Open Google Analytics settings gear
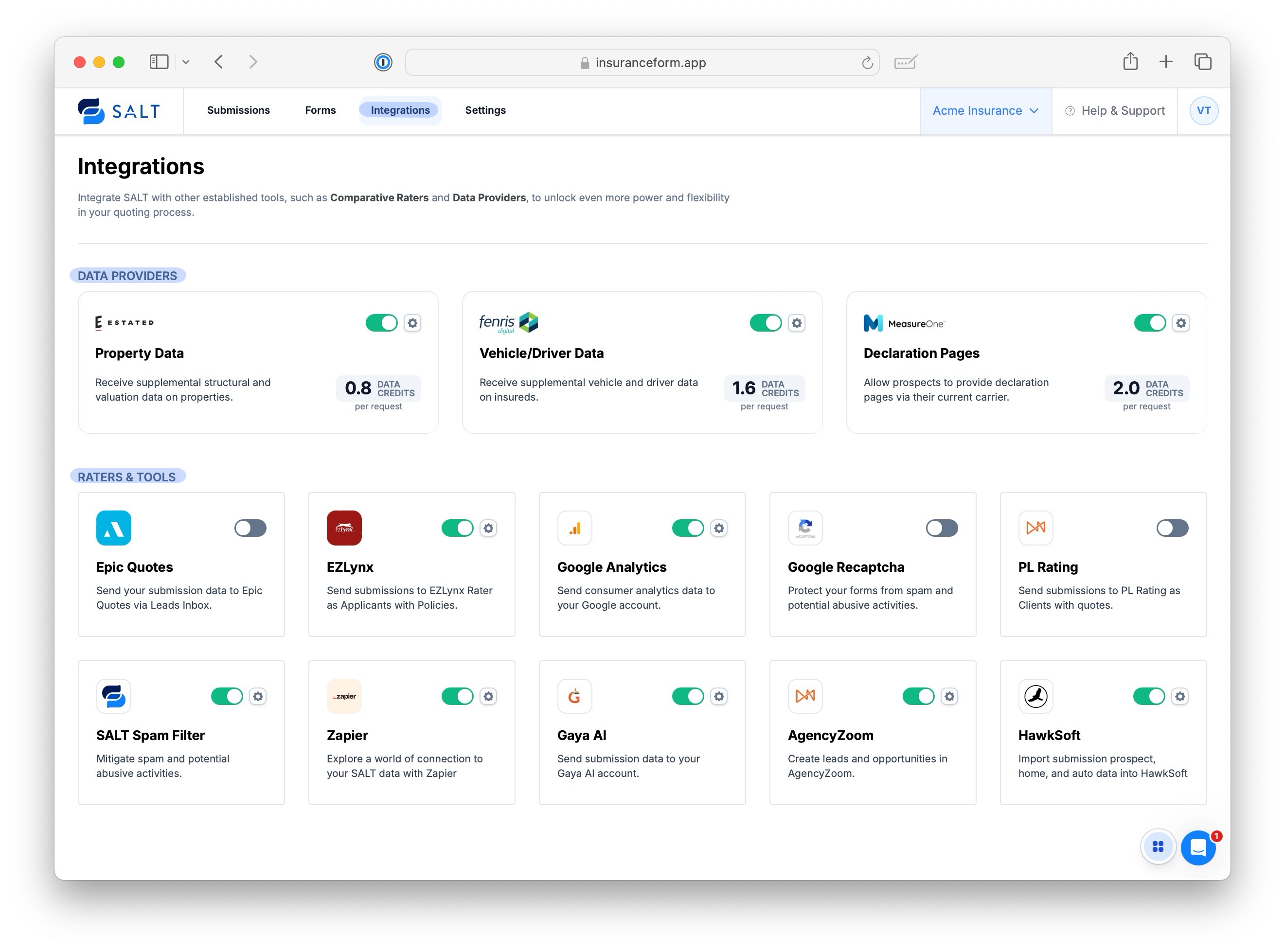The width and height of the screenshot is (1285, 952). (718, 529)
